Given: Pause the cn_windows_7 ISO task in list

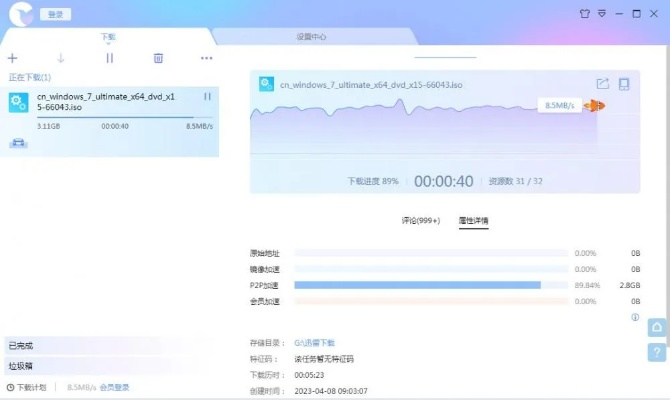Looking at the screenshot, I should pyautogui.click(x=207, y=96).
